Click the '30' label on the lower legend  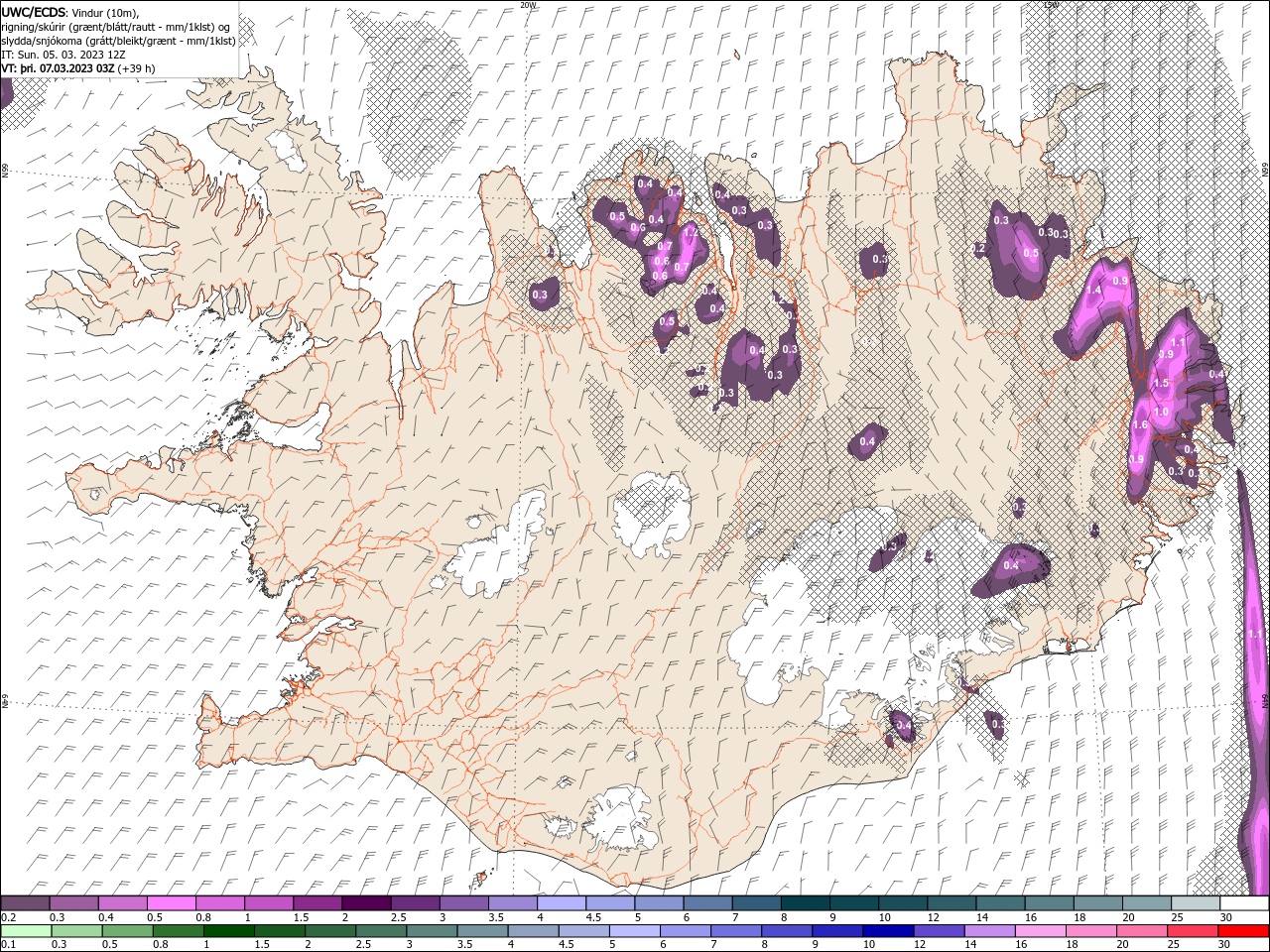[1224, 944]
